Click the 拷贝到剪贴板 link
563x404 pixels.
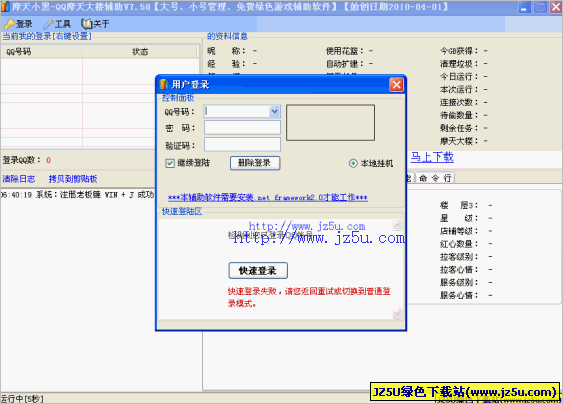pyautogui.click(x=73, y=179)
